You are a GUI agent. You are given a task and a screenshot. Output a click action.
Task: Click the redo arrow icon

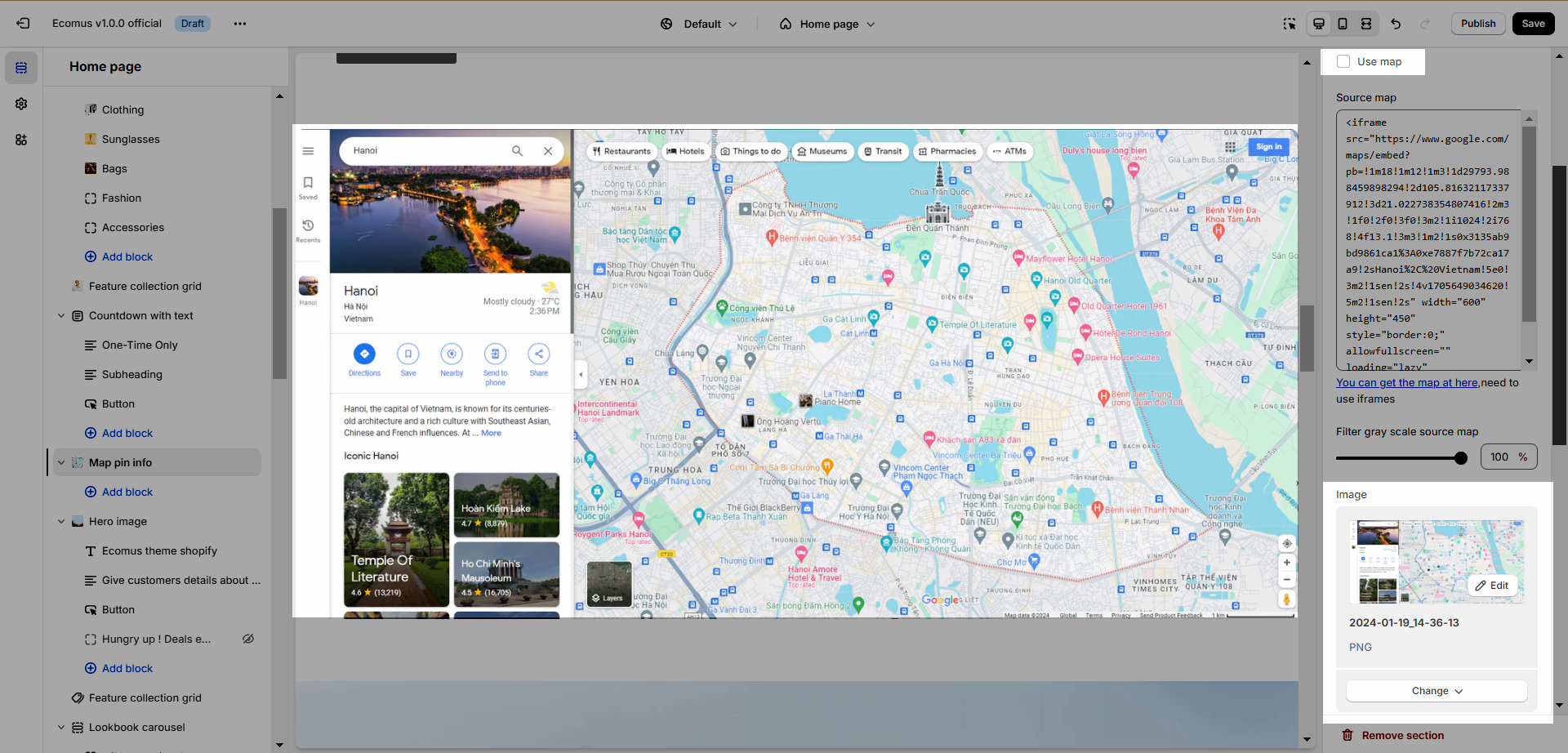(1425, 24)
